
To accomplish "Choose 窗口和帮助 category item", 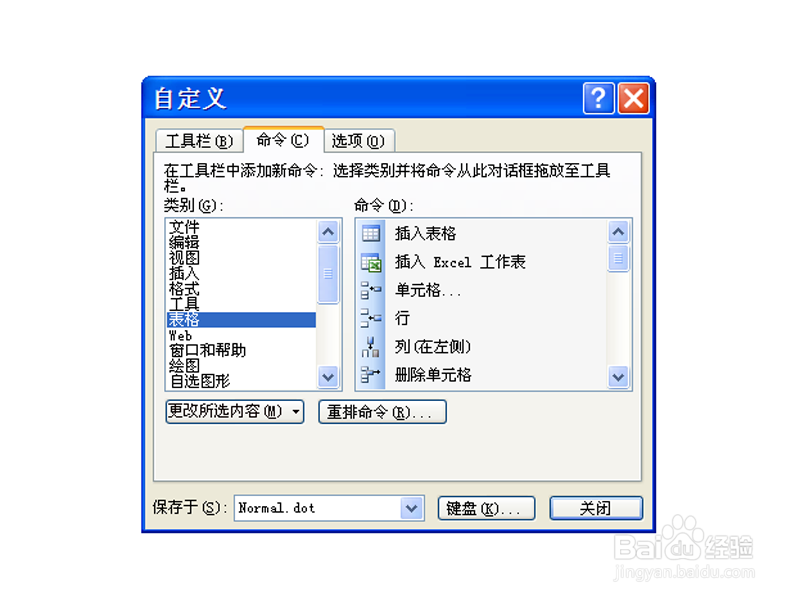I will point(208,351).
